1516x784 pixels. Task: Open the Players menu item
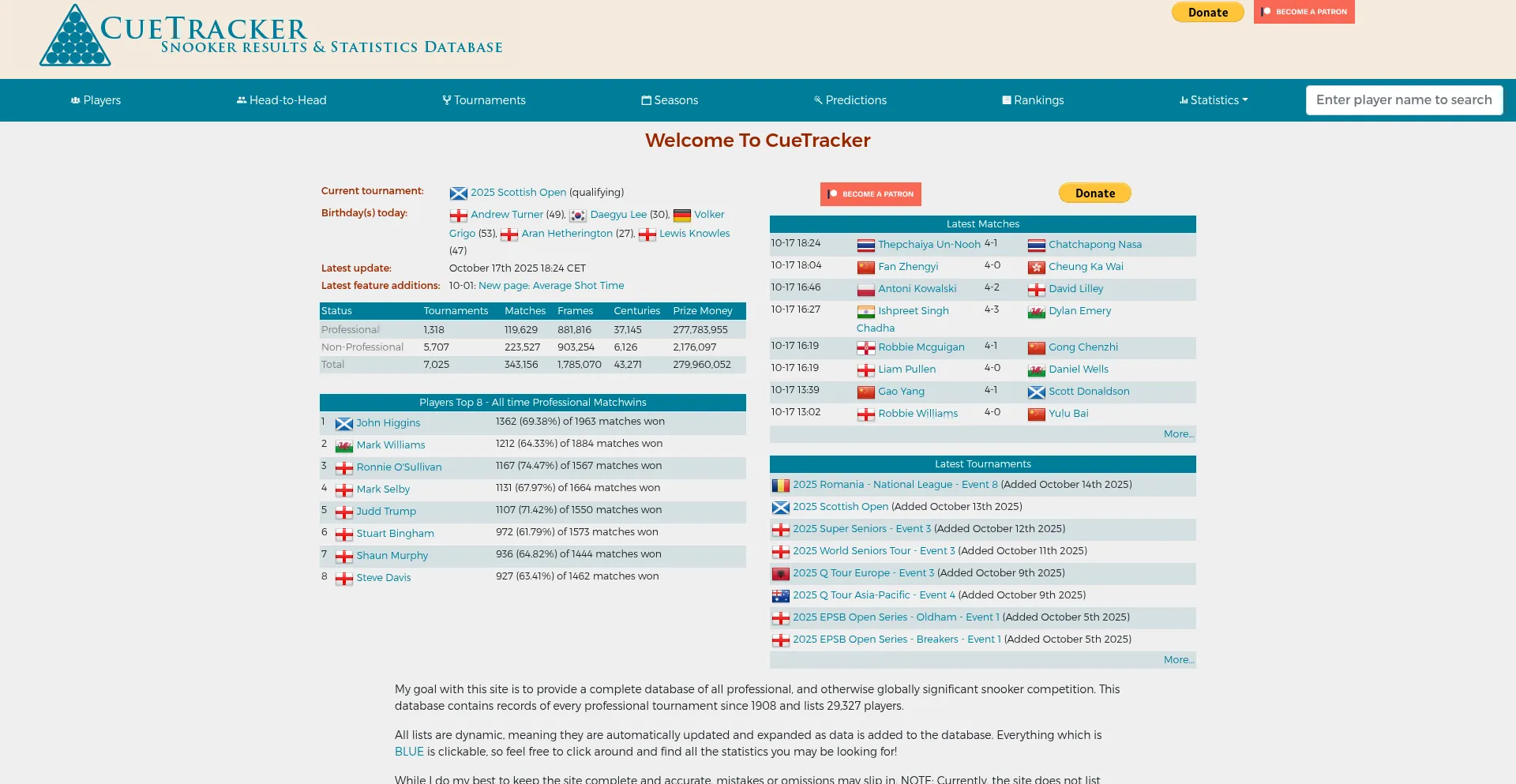pyautogui.click(x=96, y=100)
